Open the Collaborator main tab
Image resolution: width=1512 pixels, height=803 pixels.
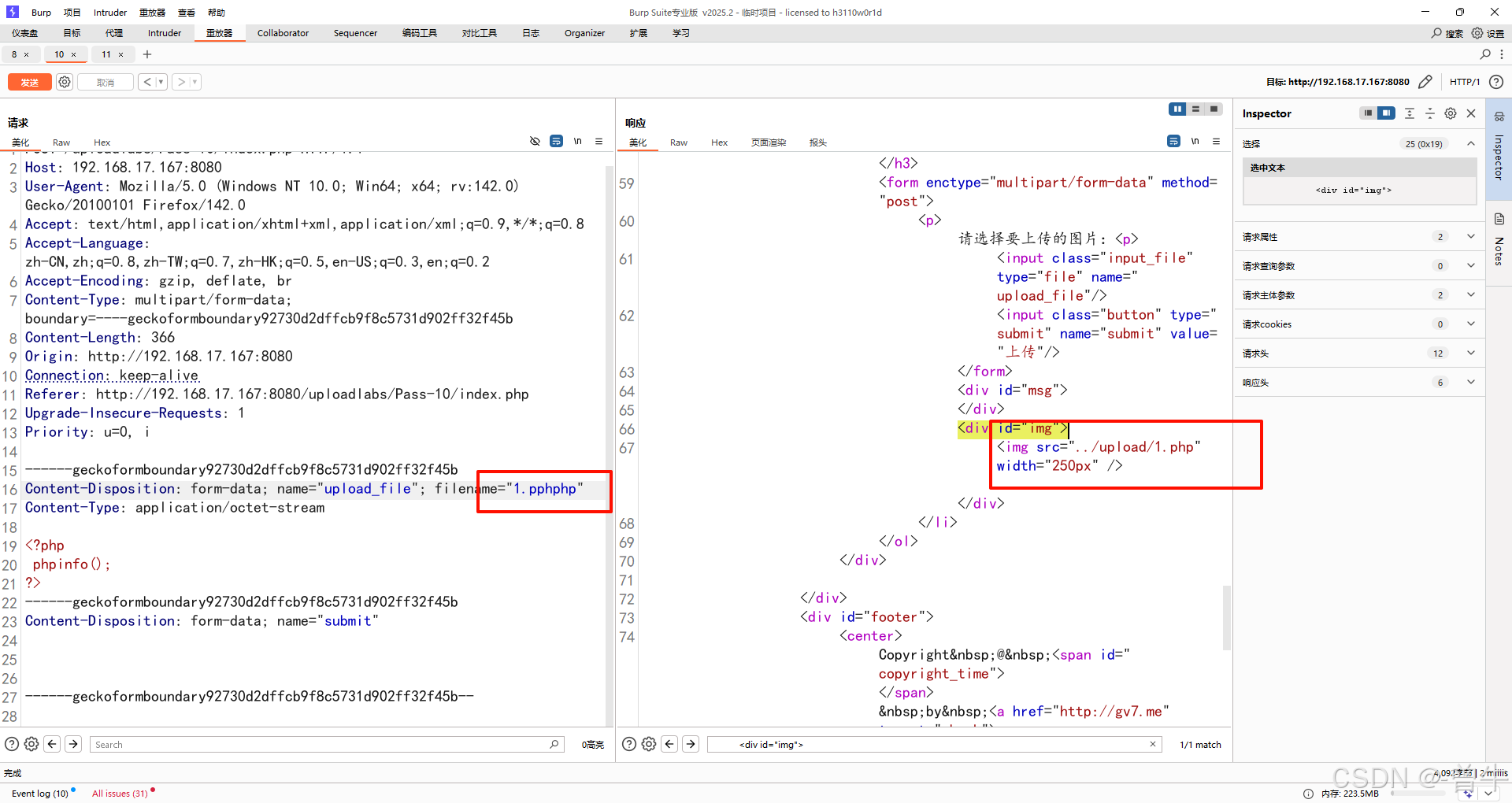click(x=283, y=33)
